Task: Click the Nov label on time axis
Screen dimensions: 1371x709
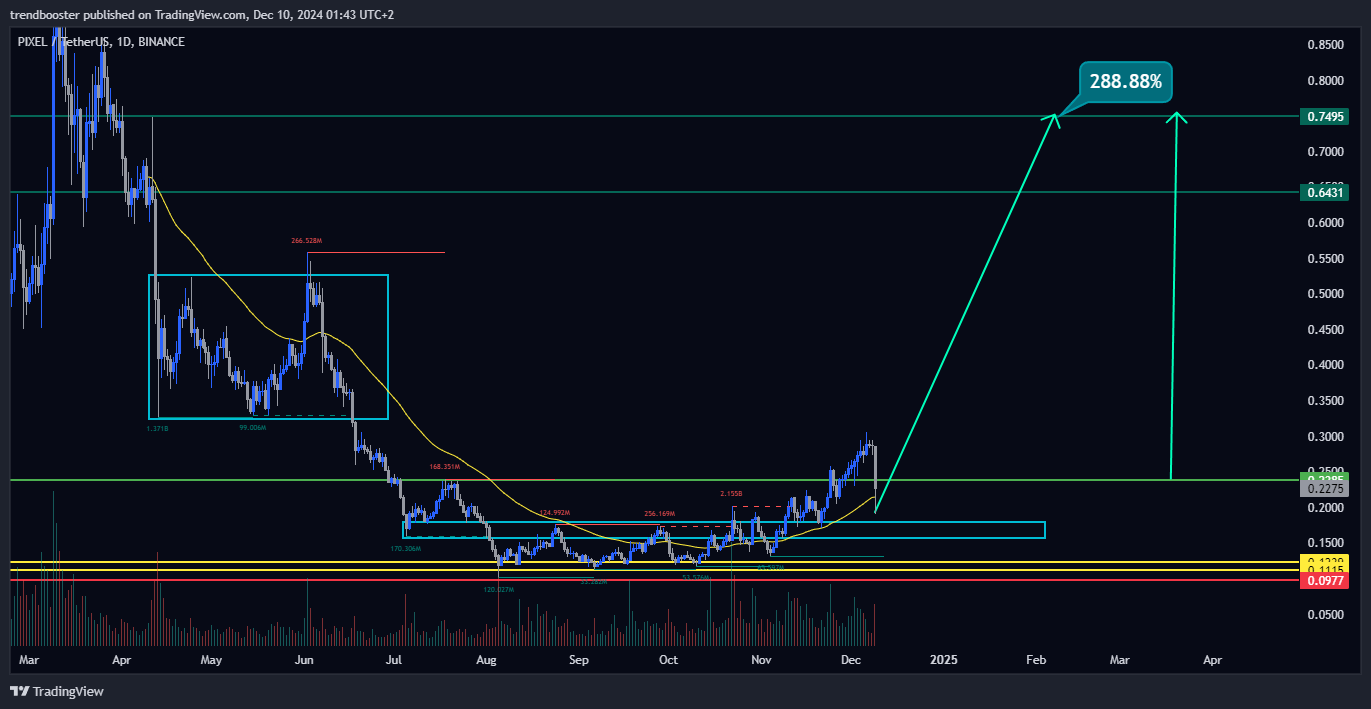Action: [x=761, y=660]
